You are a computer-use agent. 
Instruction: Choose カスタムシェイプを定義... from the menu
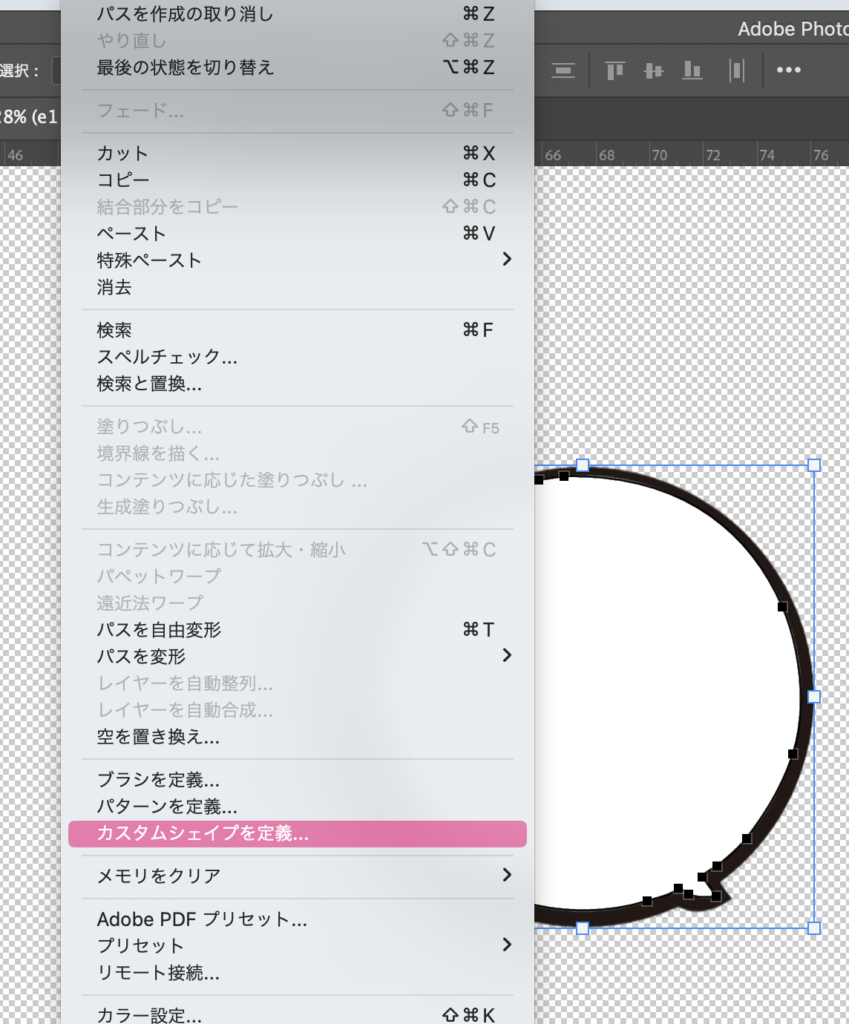pos(297,833)
